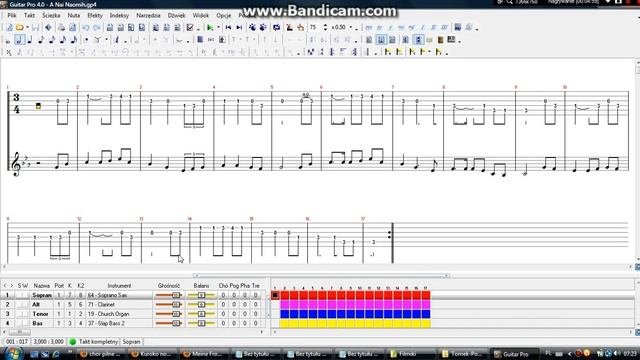640x360 pixels.
Task: Jump to last measure icon
Action: [239, 27]
